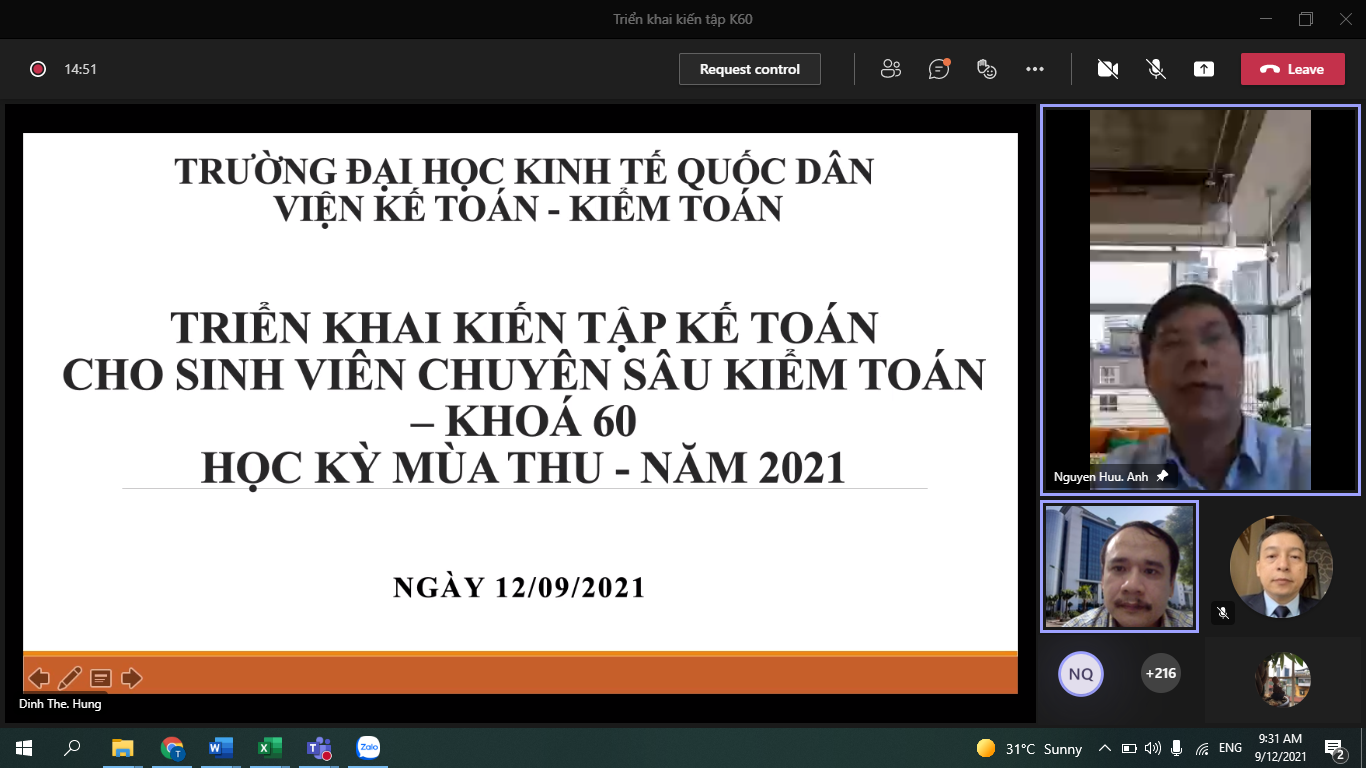Click the meeting timer 14:51
Image resolution: width=1366 pixels, height=768 pixels.
[80, 69]
